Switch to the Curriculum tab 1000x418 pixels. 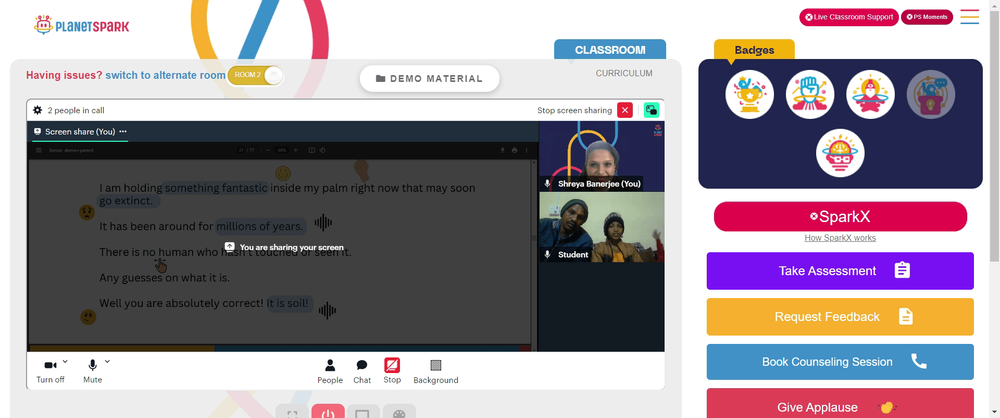[624, 73]
